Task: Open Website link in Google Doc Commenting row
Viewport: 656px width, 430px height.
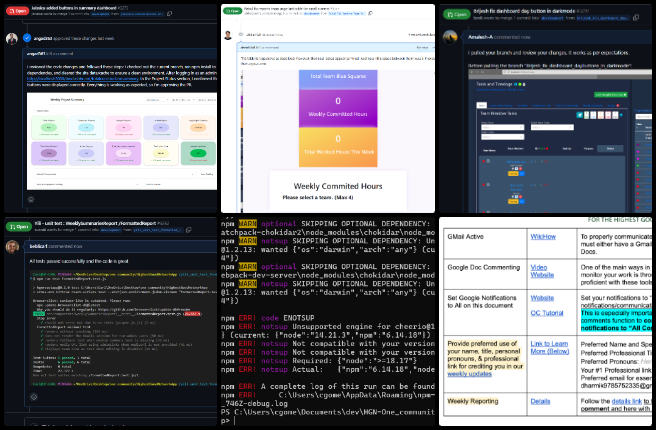Action: pyautogui.click(x=542, y=275)
